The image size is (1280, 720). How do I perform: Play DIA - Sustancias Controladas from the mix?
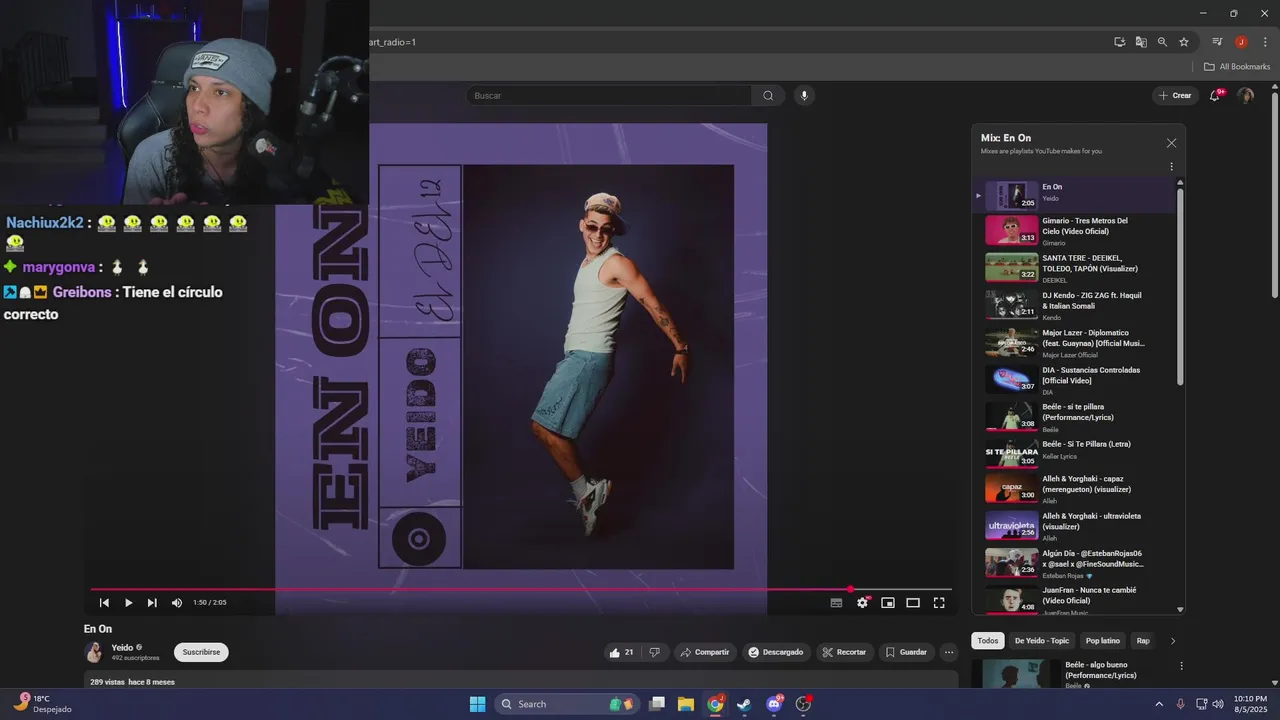[x=1074, y=380]
